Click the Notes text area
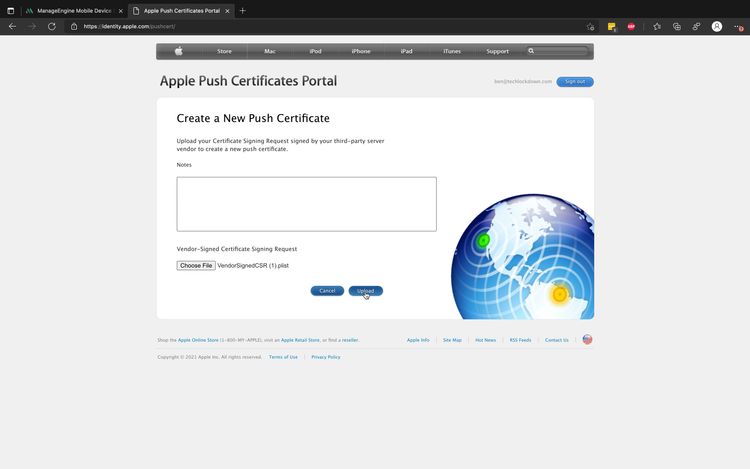Viewport: 750px width, 469px height. click(307, 204)
